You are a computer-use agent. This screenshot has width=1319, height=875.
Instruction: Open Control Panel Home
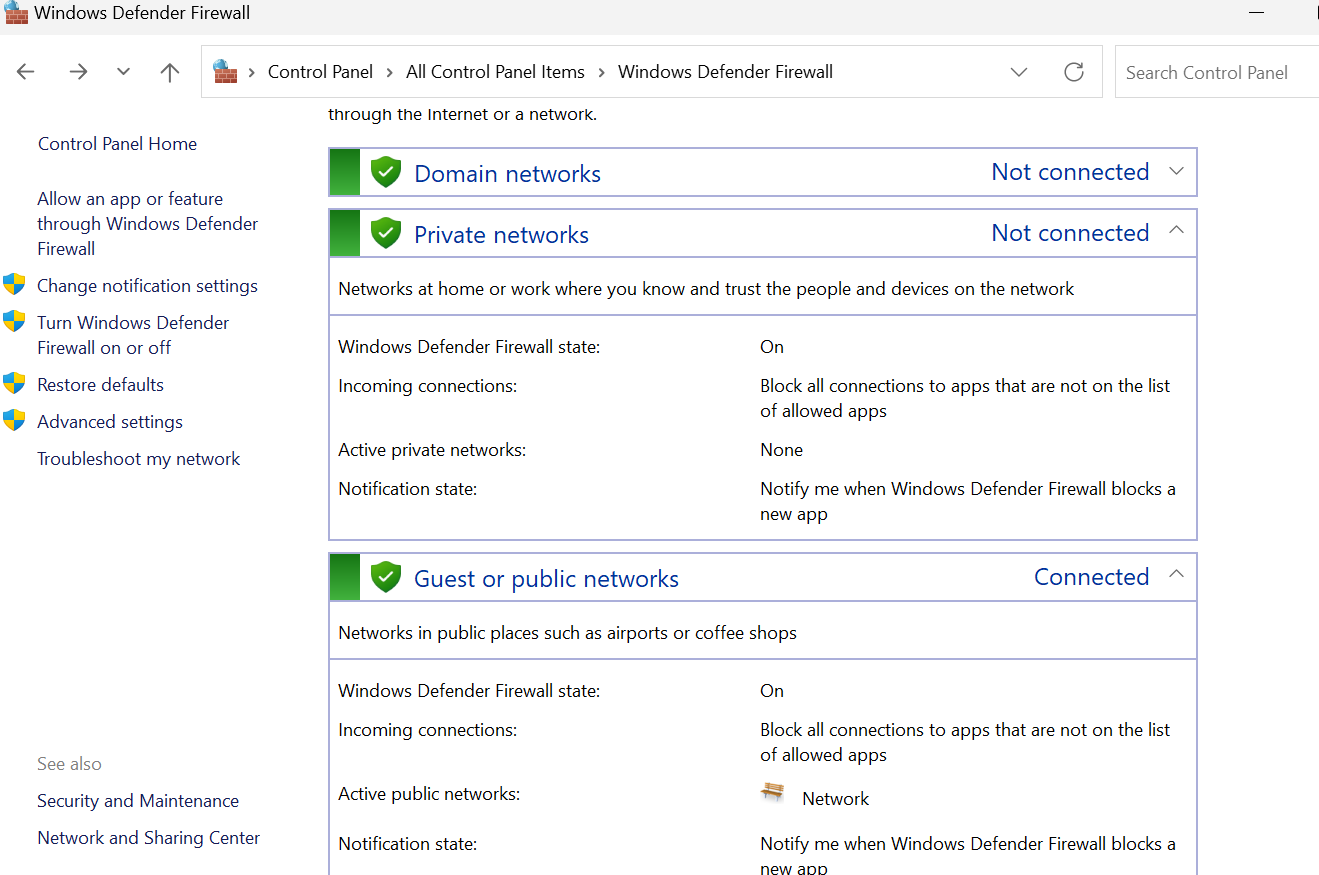(x=117, y=144)
